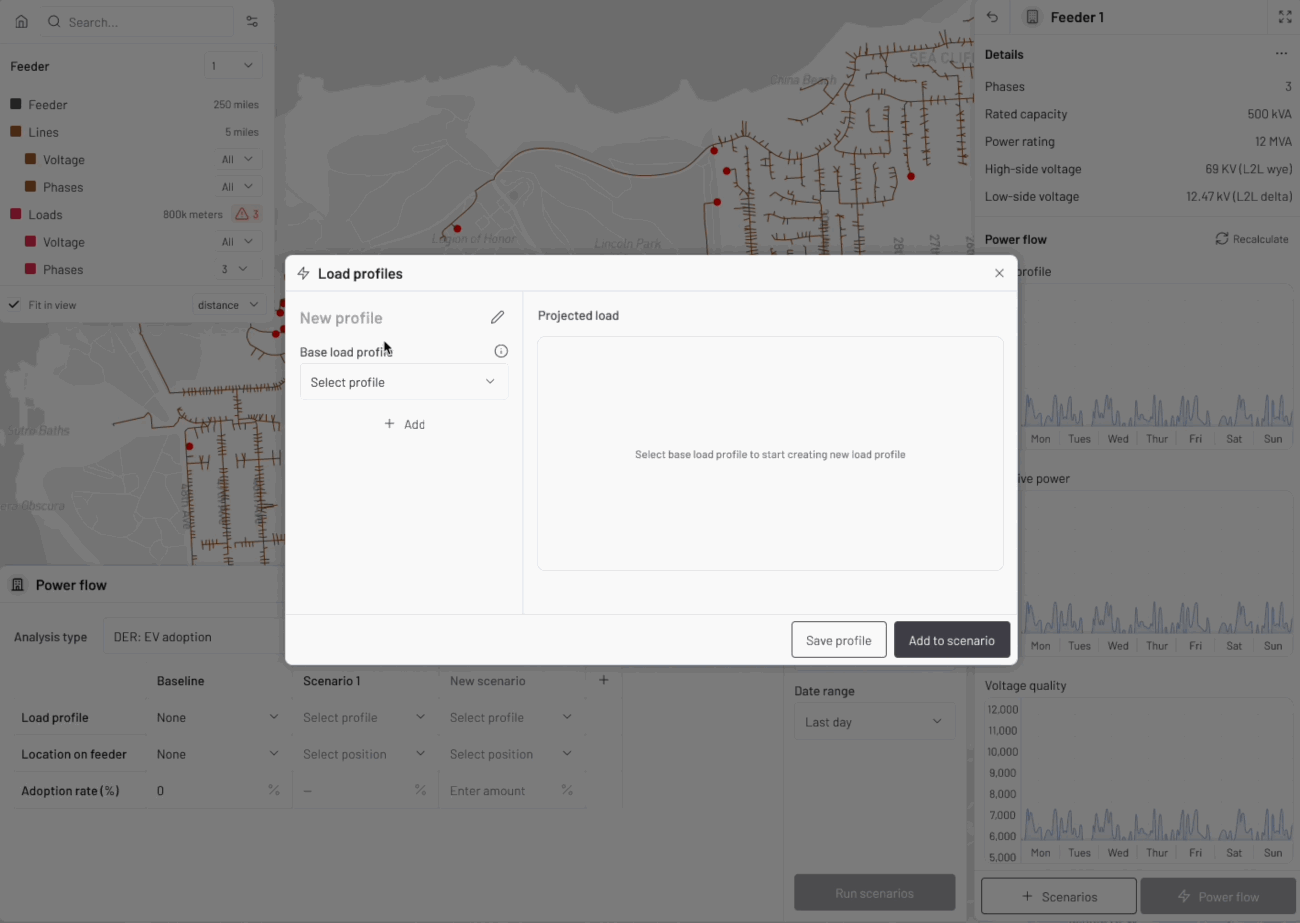Close the Load profiles dialog
This screenshot has width=1300, height=923.
pos(999,273)
